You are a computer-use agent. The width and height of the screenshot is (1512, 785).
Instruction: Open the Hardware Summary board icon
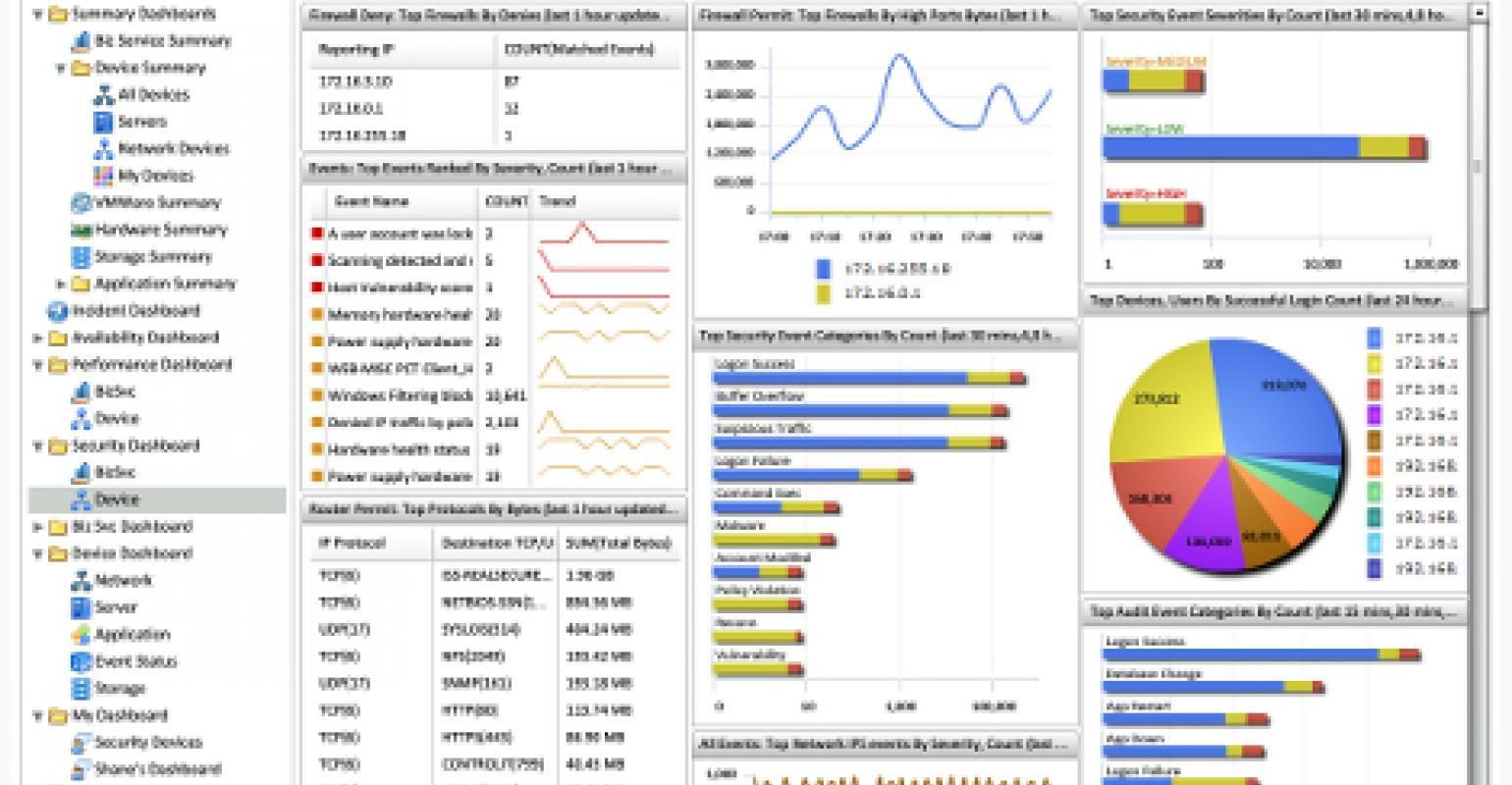[81, 230]
